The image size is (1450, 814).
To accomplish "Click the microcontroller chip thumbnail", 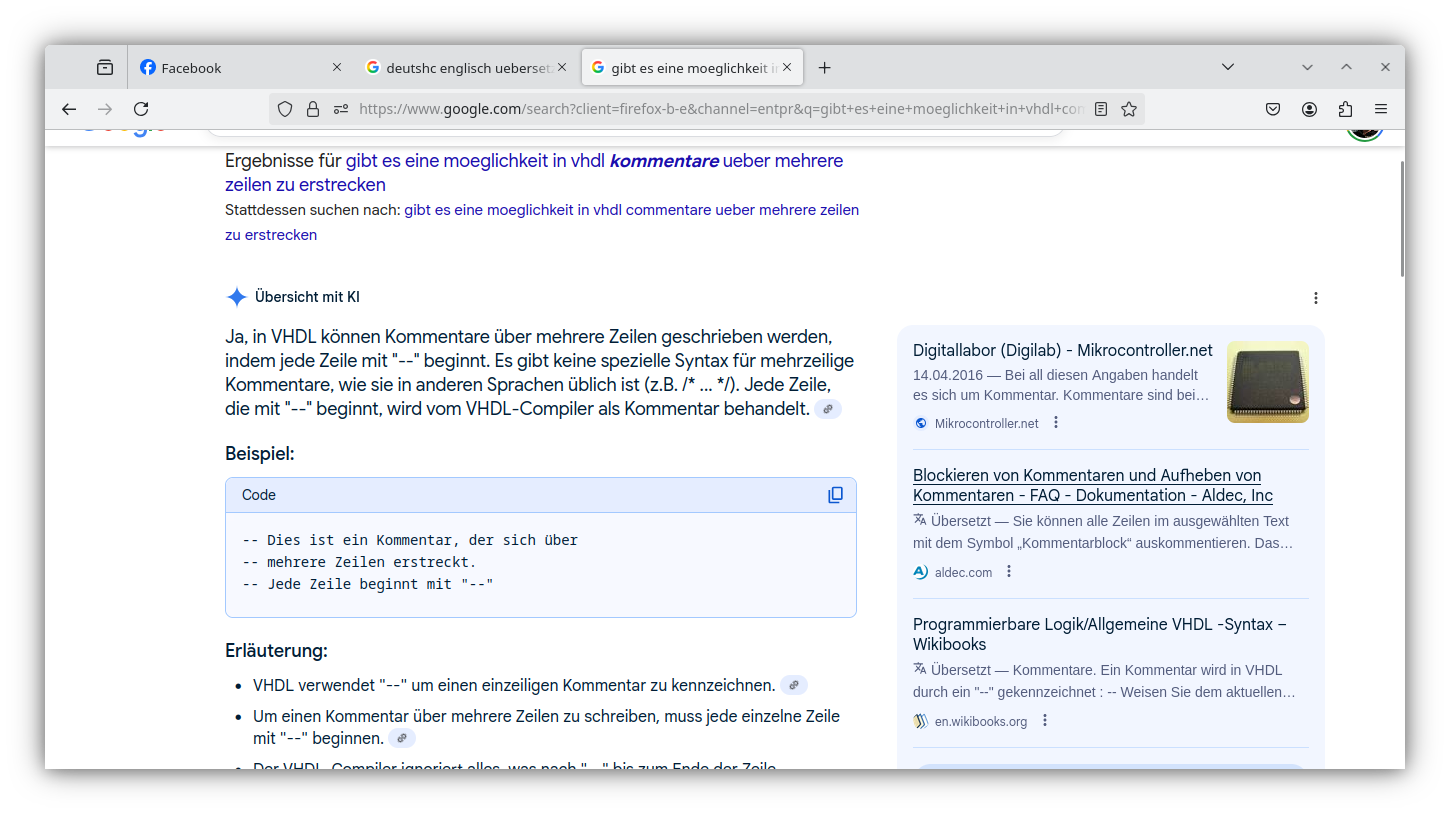I will point(1267,382).
